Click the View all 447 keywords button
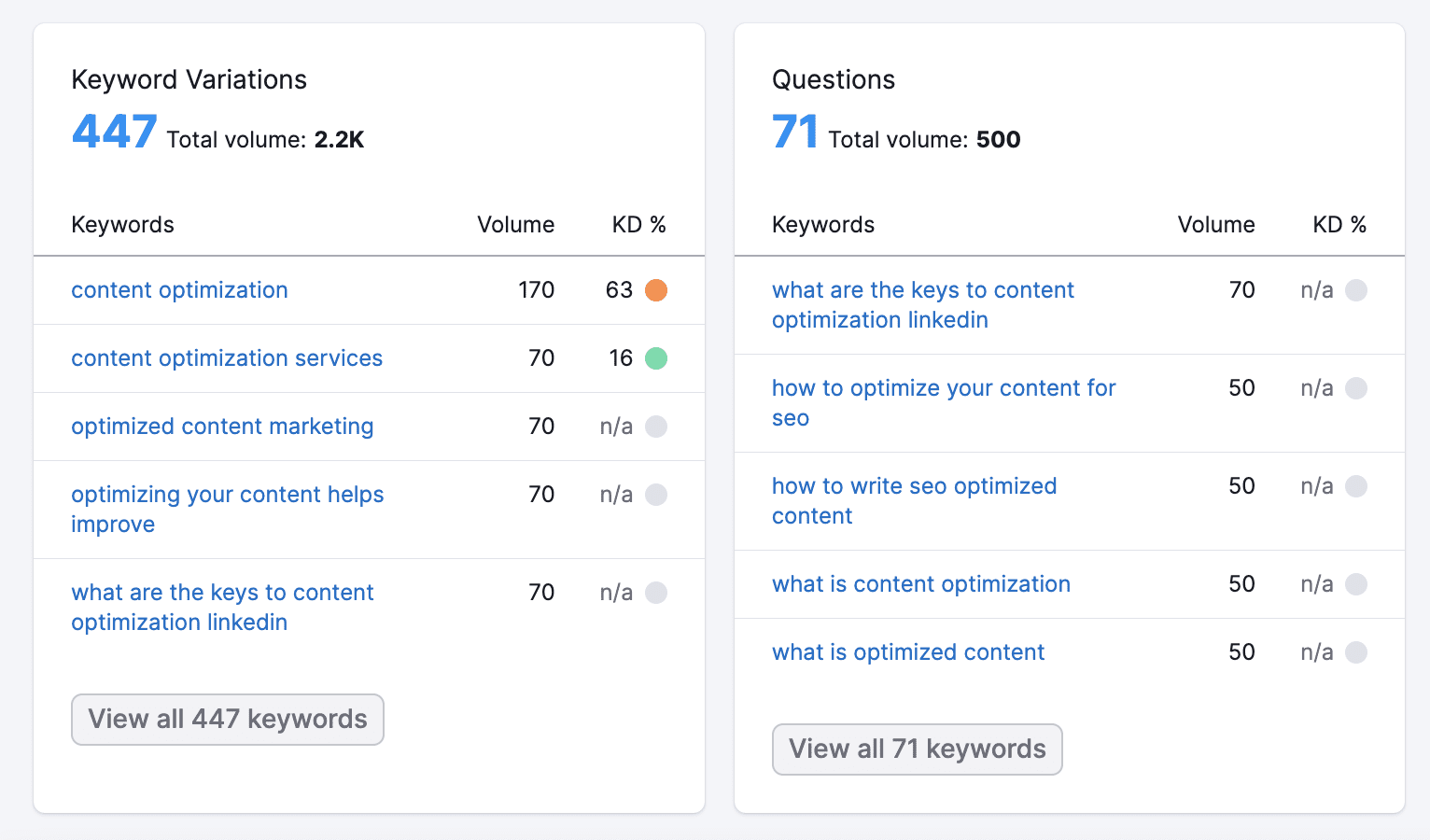This screenshot has width=1430, height=840. pyautogui.click(x=228, y=720)
